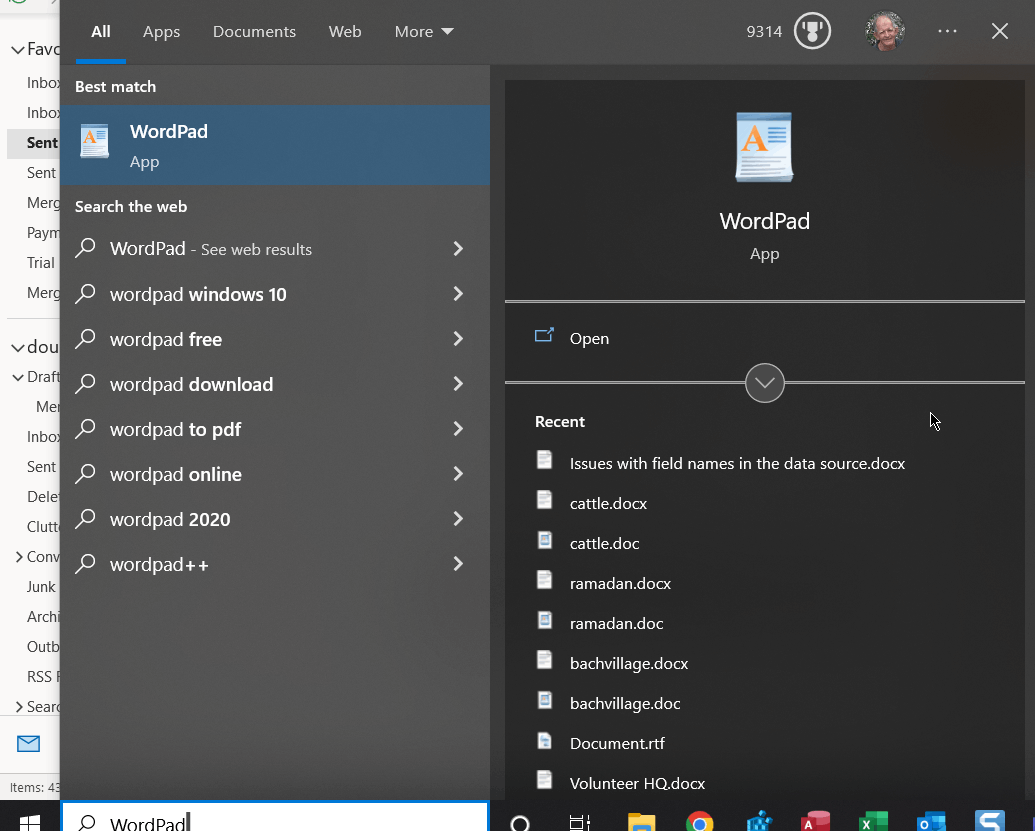1035x831 pixels.
Task: Open Task View on the taskbar
Action: pyautogui.click(x=580, y=823)
